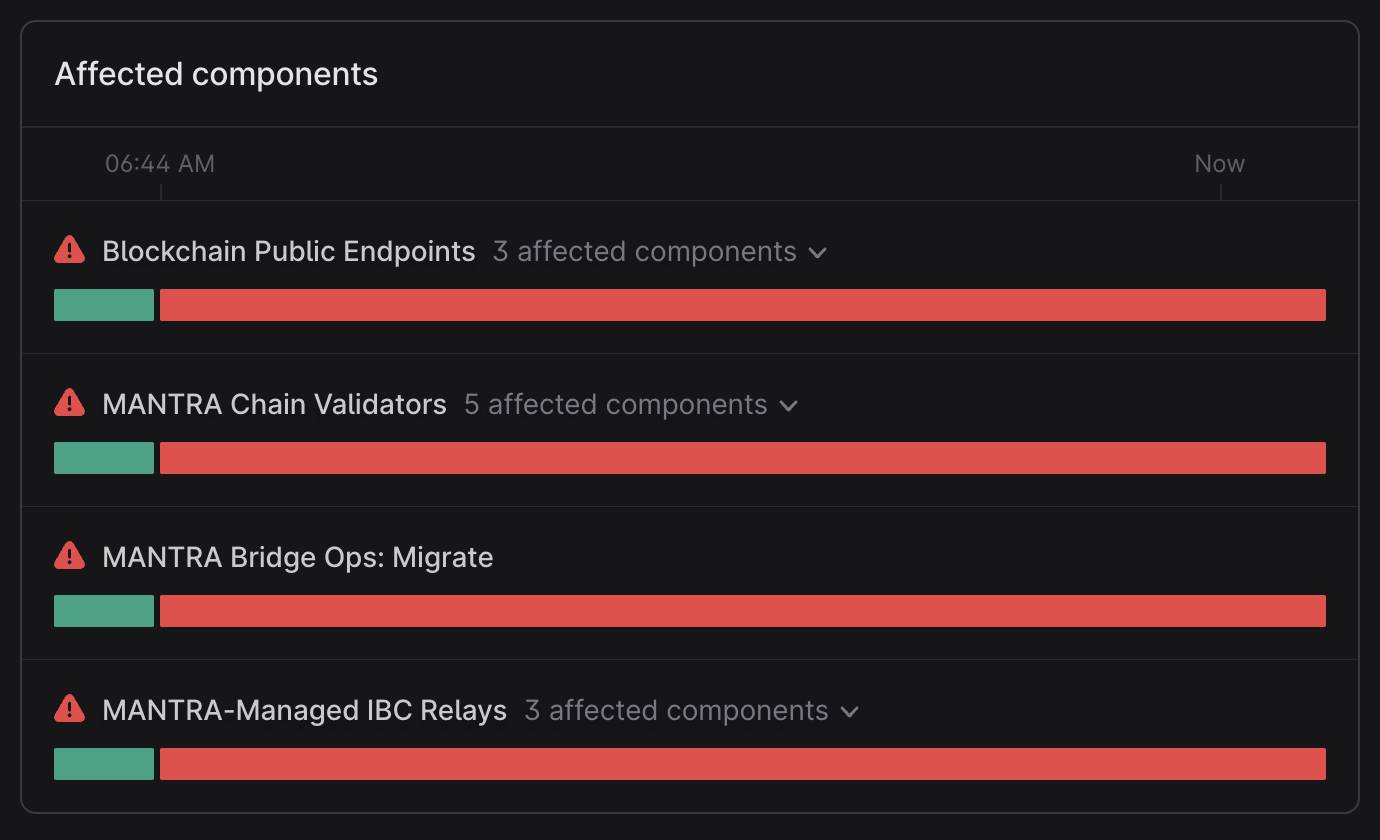Click warning icon beside MANTRA Bridge Ops: Migrate
Screen dimensions: 1380x840
click(69, 556)
